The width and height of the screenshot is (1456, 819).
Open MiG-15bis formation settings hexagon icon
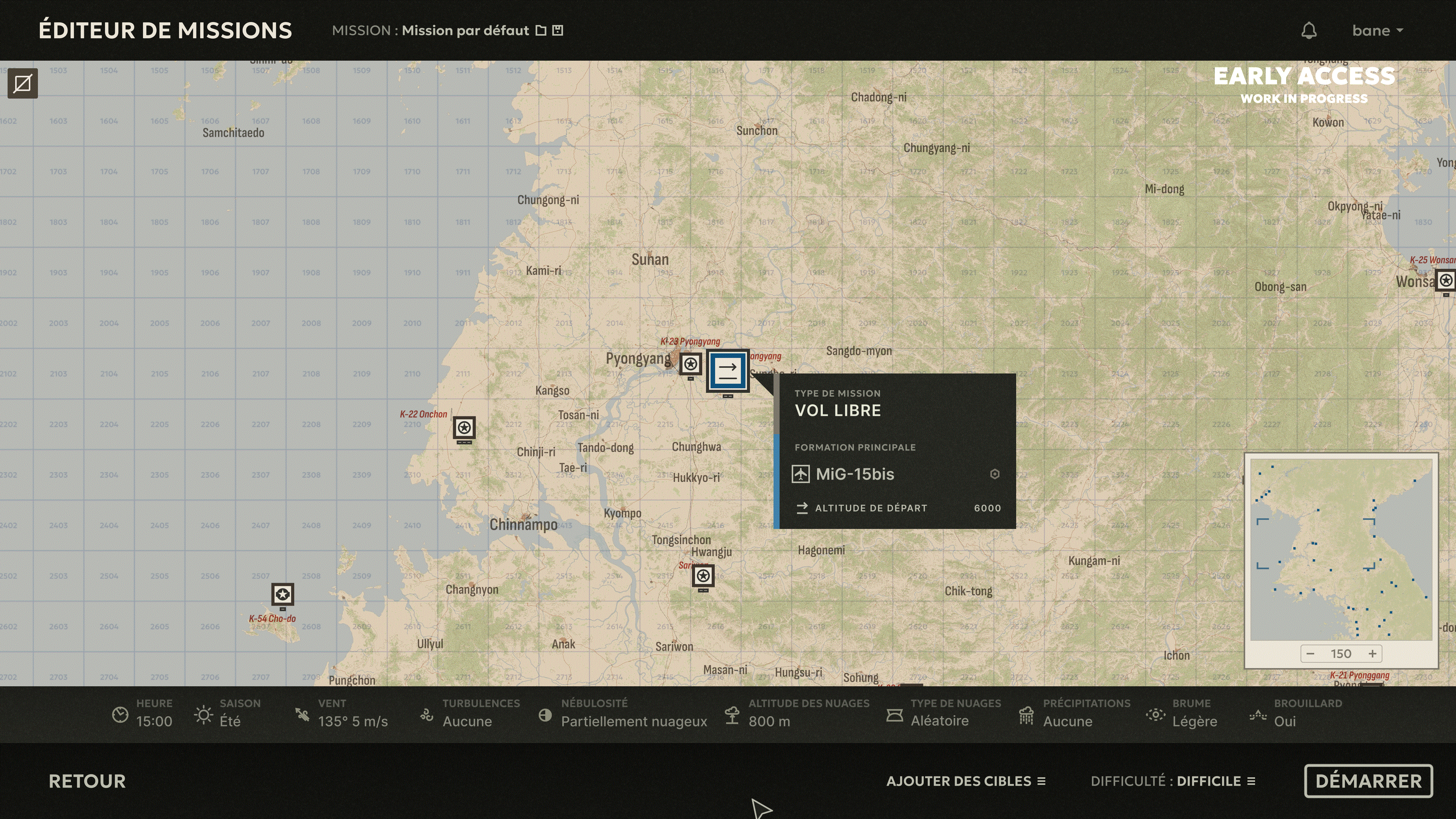[995, 474]
